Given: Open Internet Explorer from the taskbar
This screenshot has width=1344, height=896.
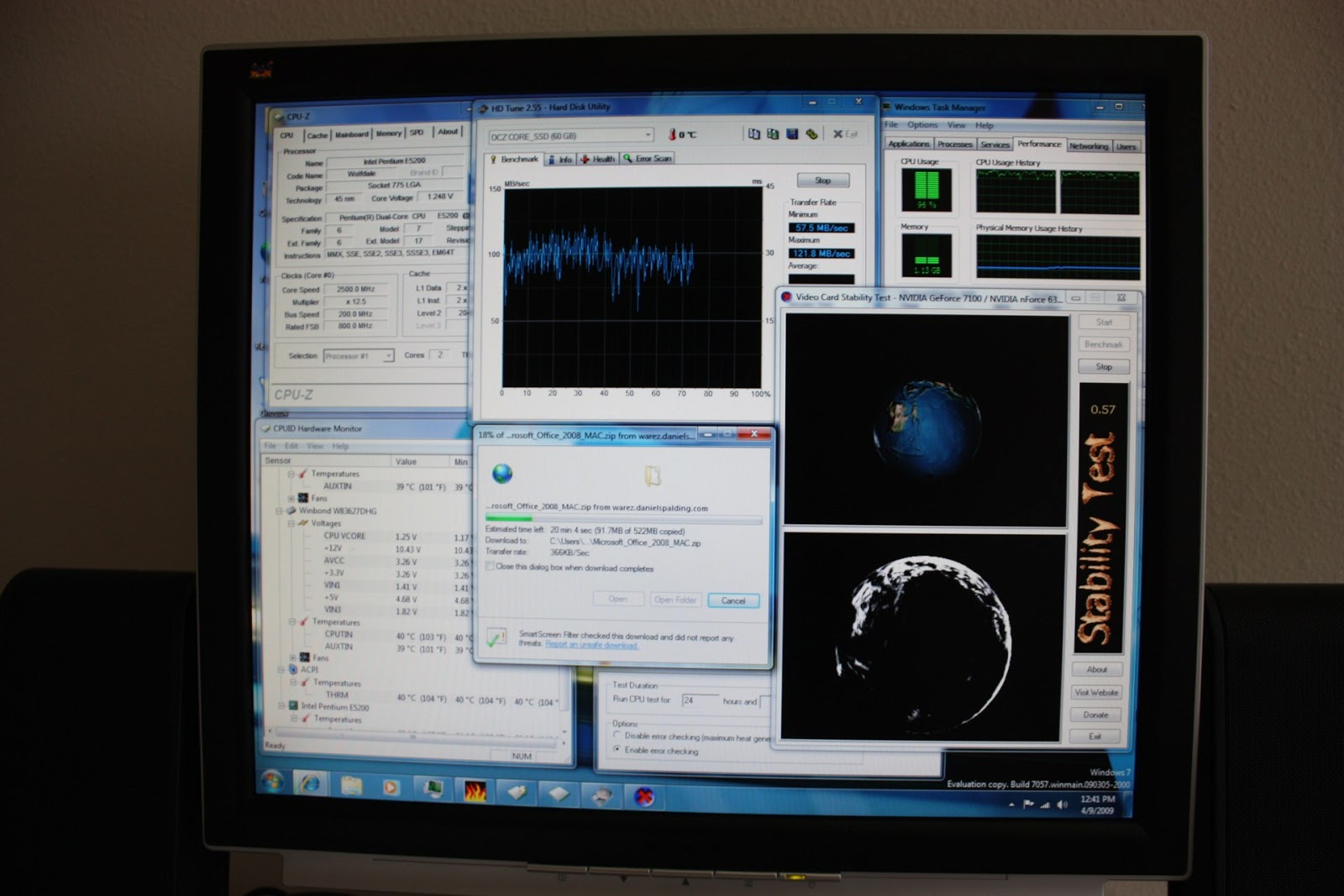Looking at the screenshot, I should pos(310,784).
